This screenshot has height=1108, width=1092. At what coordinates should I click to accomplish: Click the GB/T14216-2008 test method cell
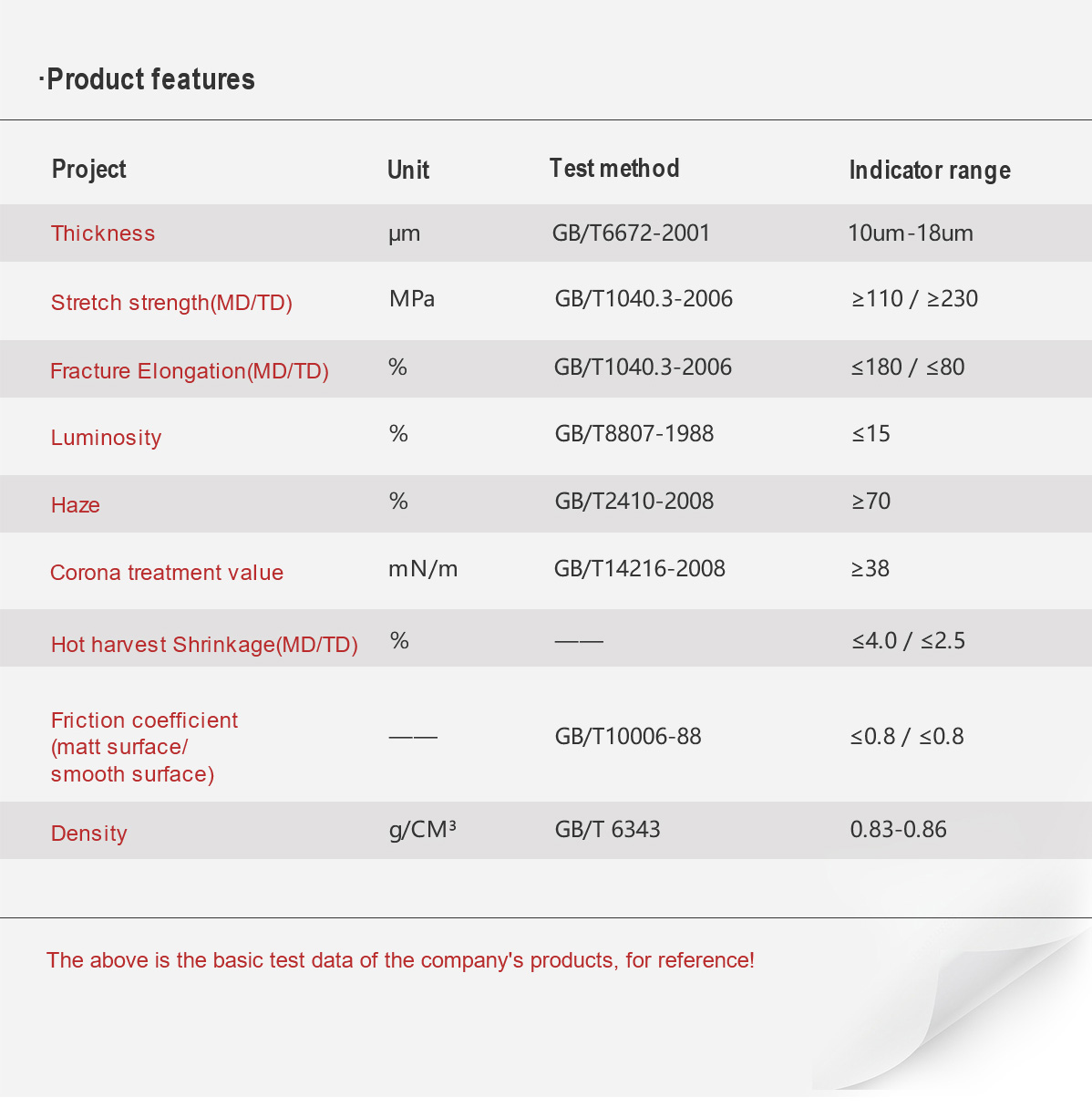point(640,568)
